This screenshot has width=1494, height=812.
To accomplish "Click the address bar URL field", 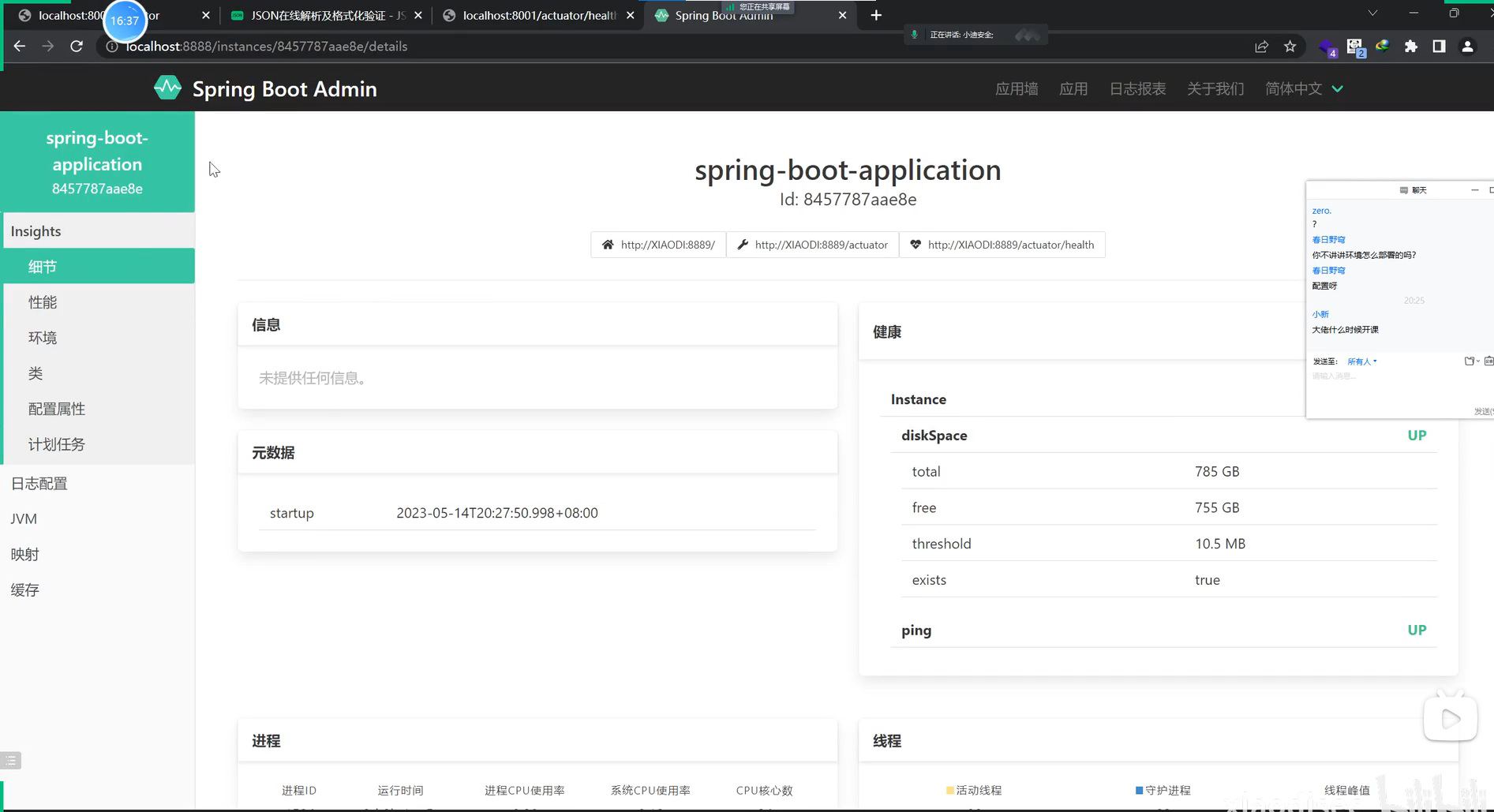I will [671, 47].
